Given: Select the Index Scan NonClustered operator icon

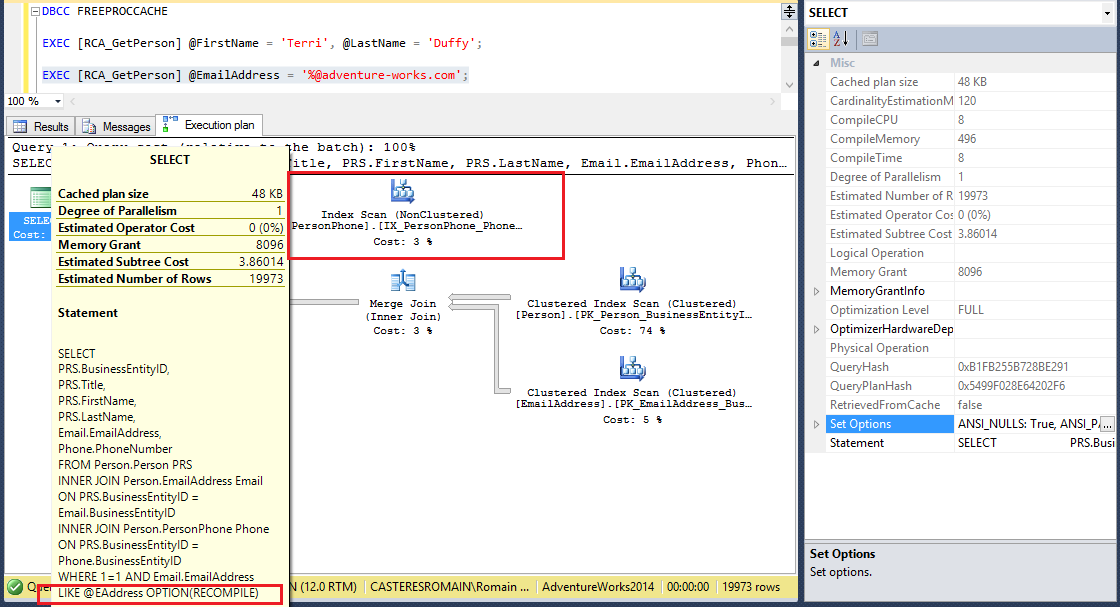Looking at the screenshot, I should click(x=403, y=191).
